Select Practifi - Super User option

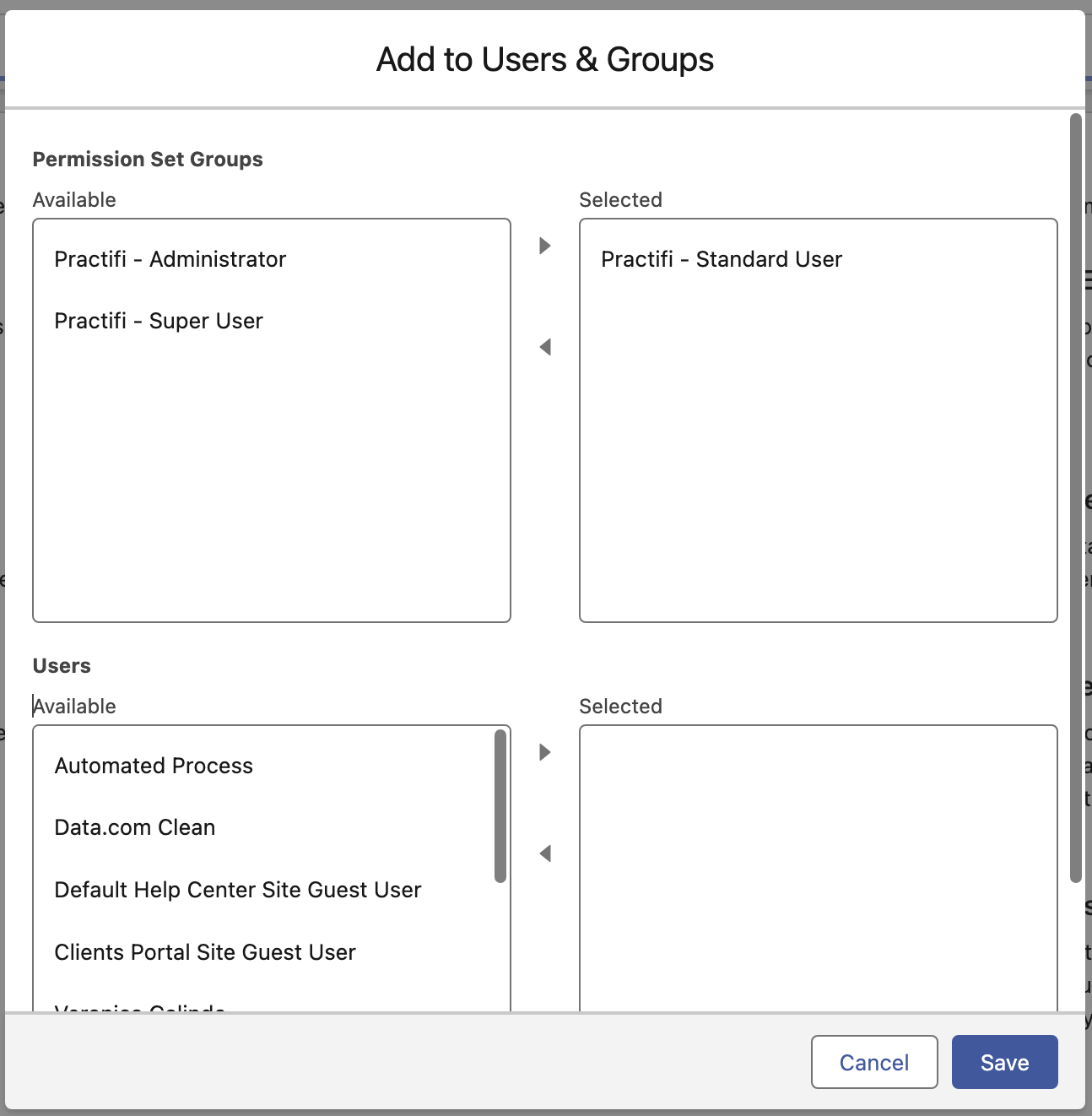[272, 321]
